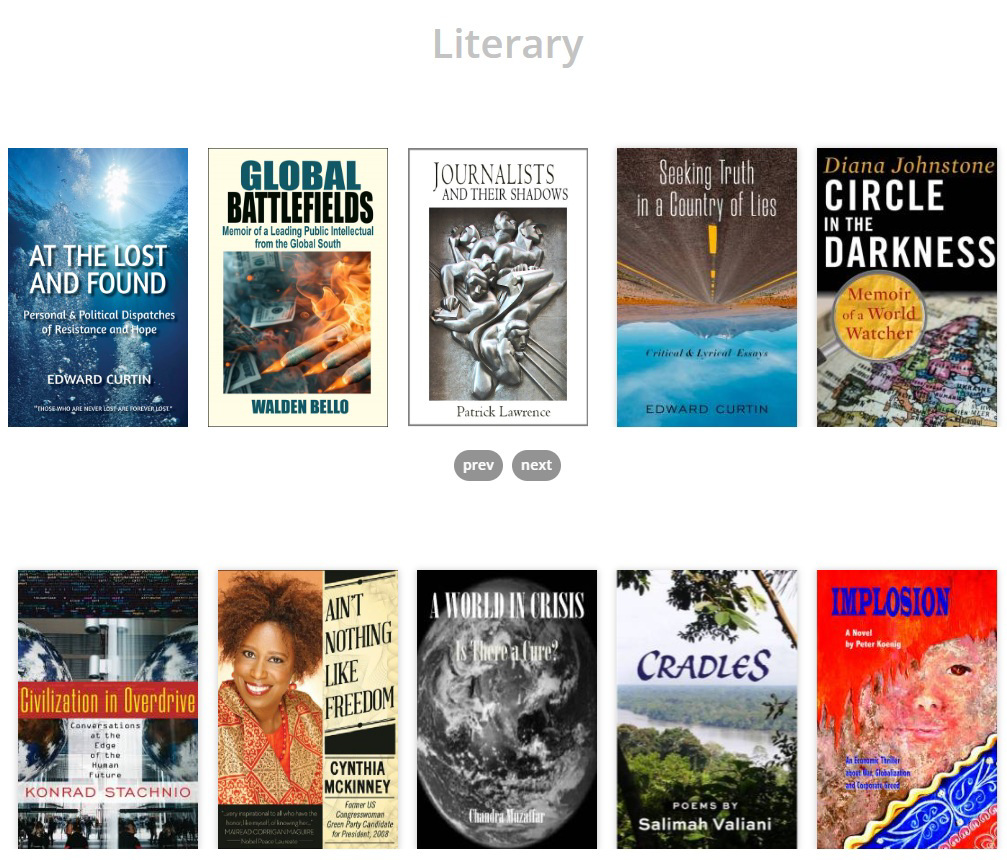Click the next carousel button
The image size is (1007, 860).
(536, 465)
